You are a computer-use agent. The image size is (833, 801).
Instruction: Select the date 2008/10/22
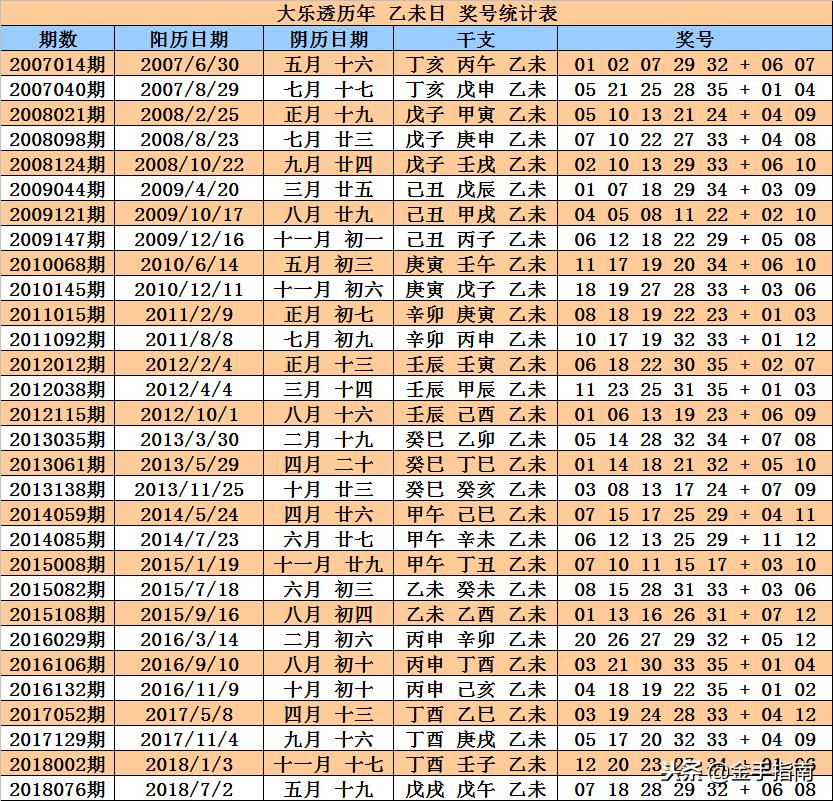189,164
